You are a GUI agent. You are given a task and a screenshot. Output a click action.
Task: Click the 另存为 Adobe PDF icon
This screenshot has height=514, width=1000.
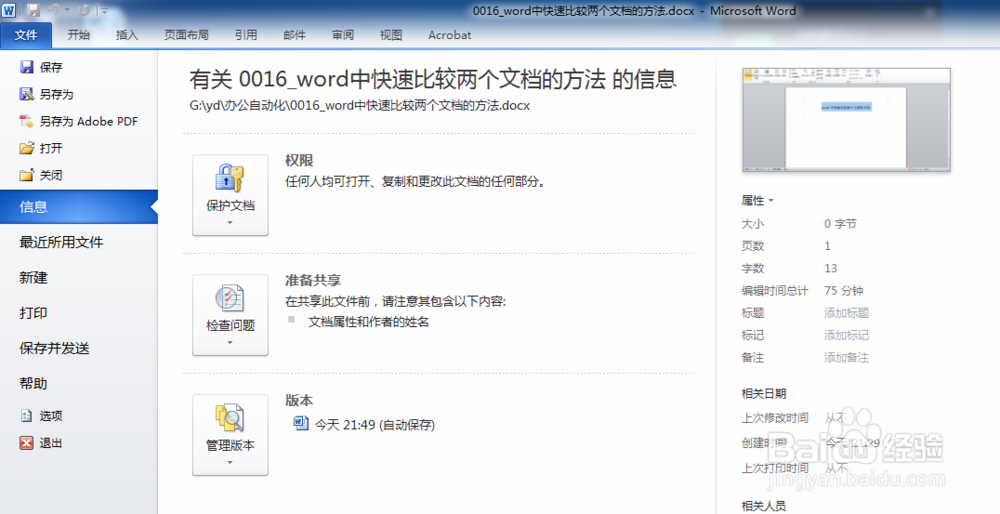pos(26,121)
